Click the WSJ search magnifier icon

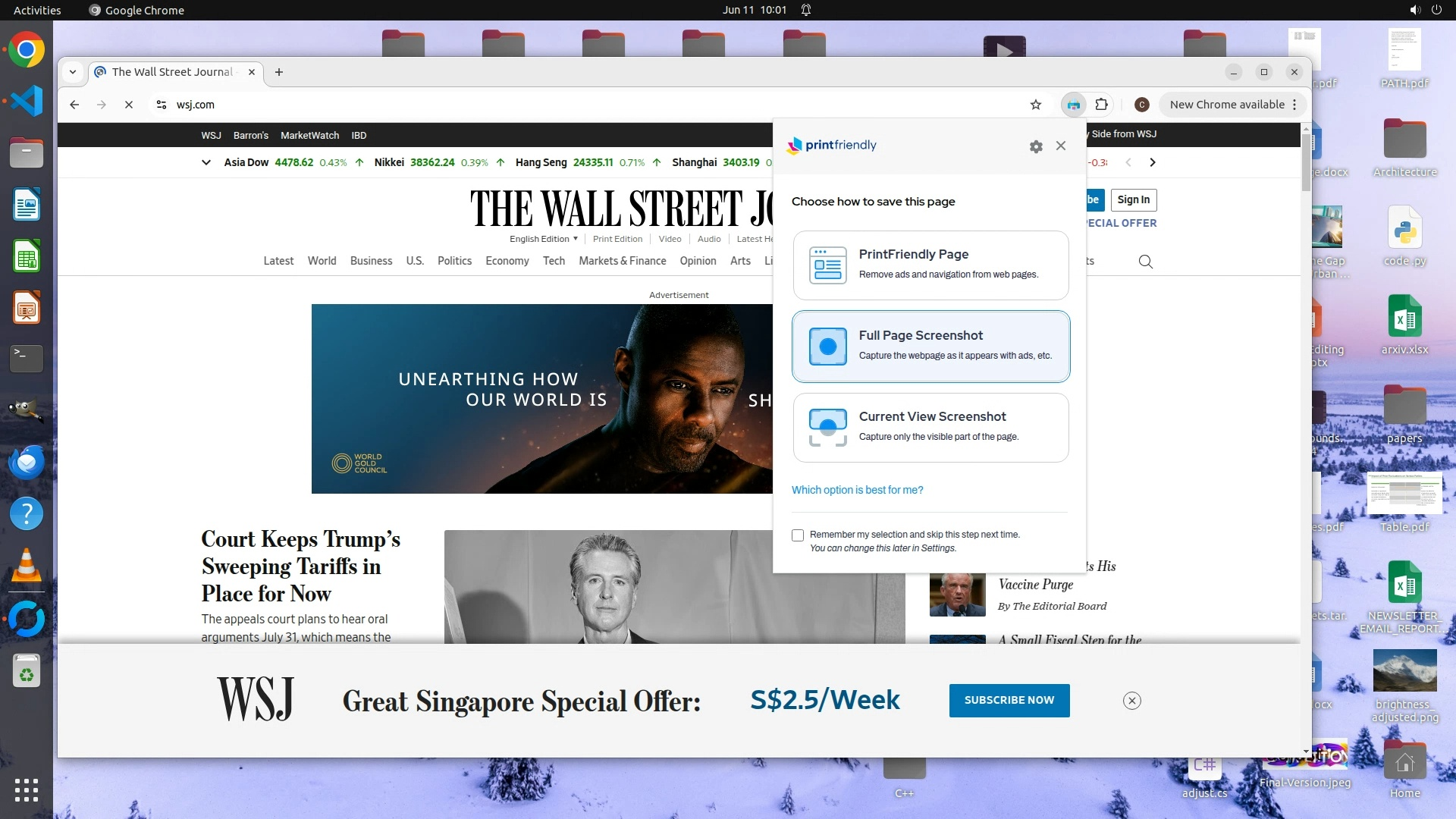pyautogui.click(x=1146, y=262)
